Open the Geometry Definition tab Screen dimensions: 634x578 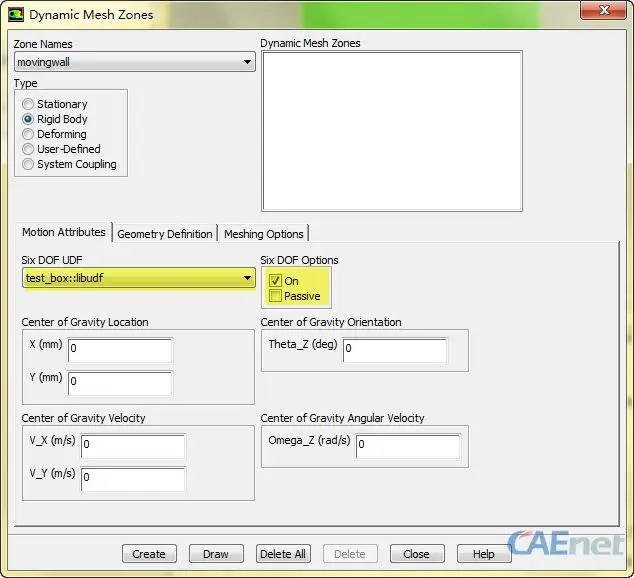[165, 234]
